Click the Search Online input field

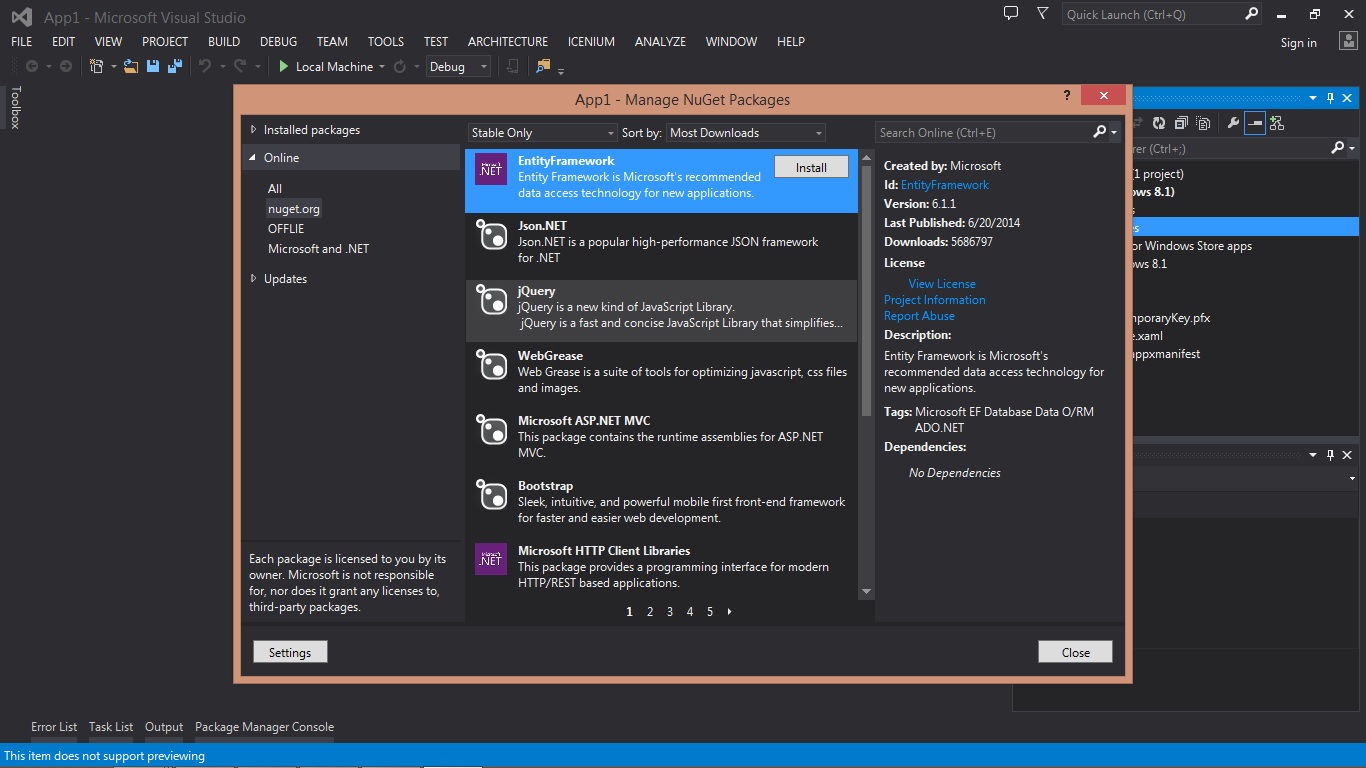click(x=984, y=132)
